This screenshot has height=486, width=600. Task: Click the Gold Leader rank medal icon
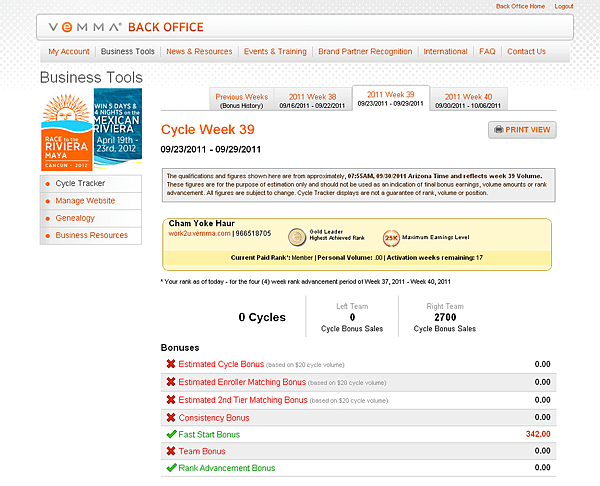click(x=296, y=237)
